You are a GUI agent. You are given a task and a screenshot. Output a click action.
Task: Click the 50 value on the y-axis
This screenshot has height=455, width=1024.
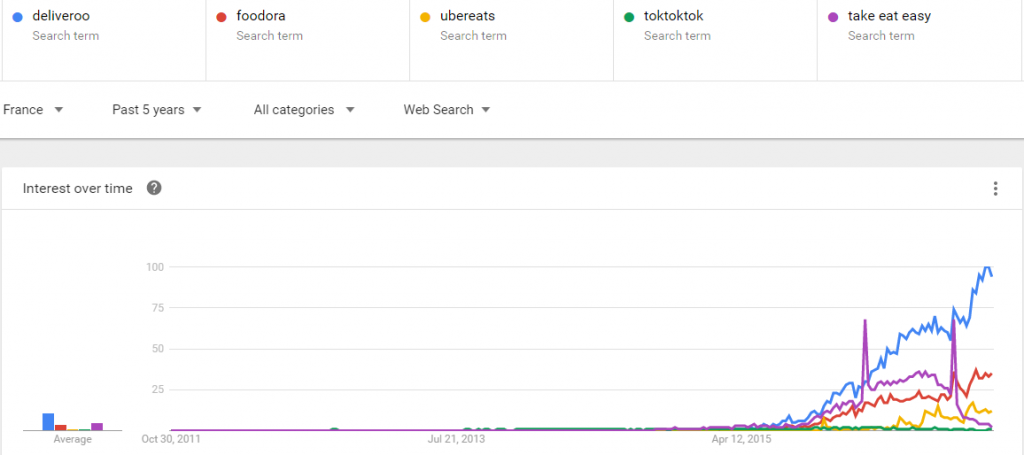click(x=157, y=349)
